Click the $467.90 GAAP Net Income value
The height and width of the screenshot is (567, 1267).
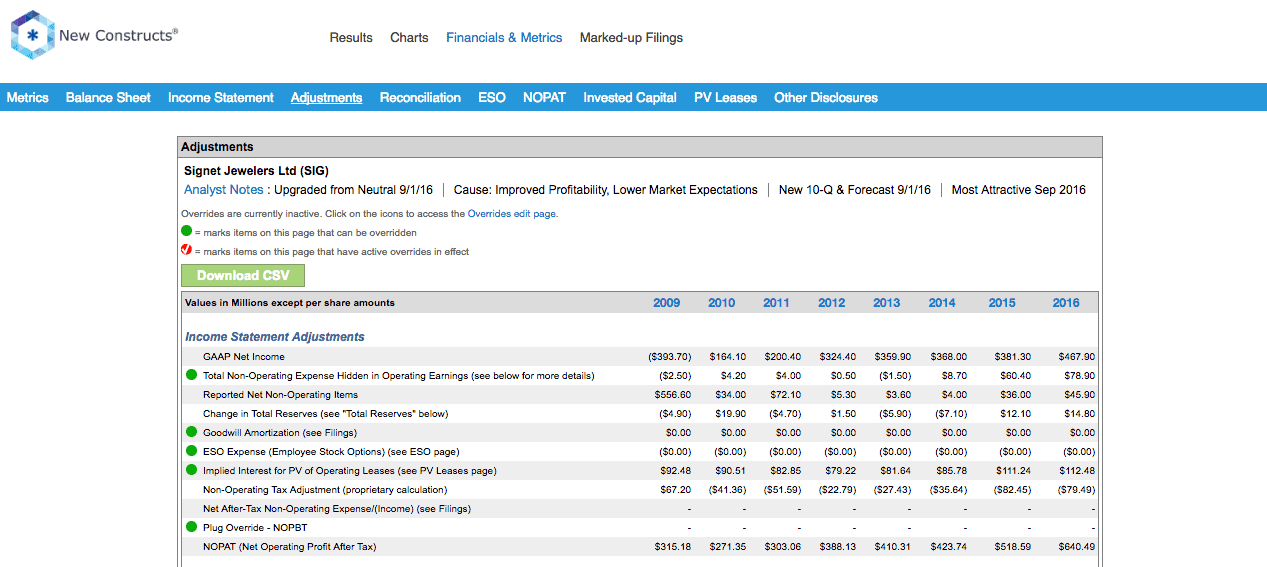click(x=1077, y=357)
